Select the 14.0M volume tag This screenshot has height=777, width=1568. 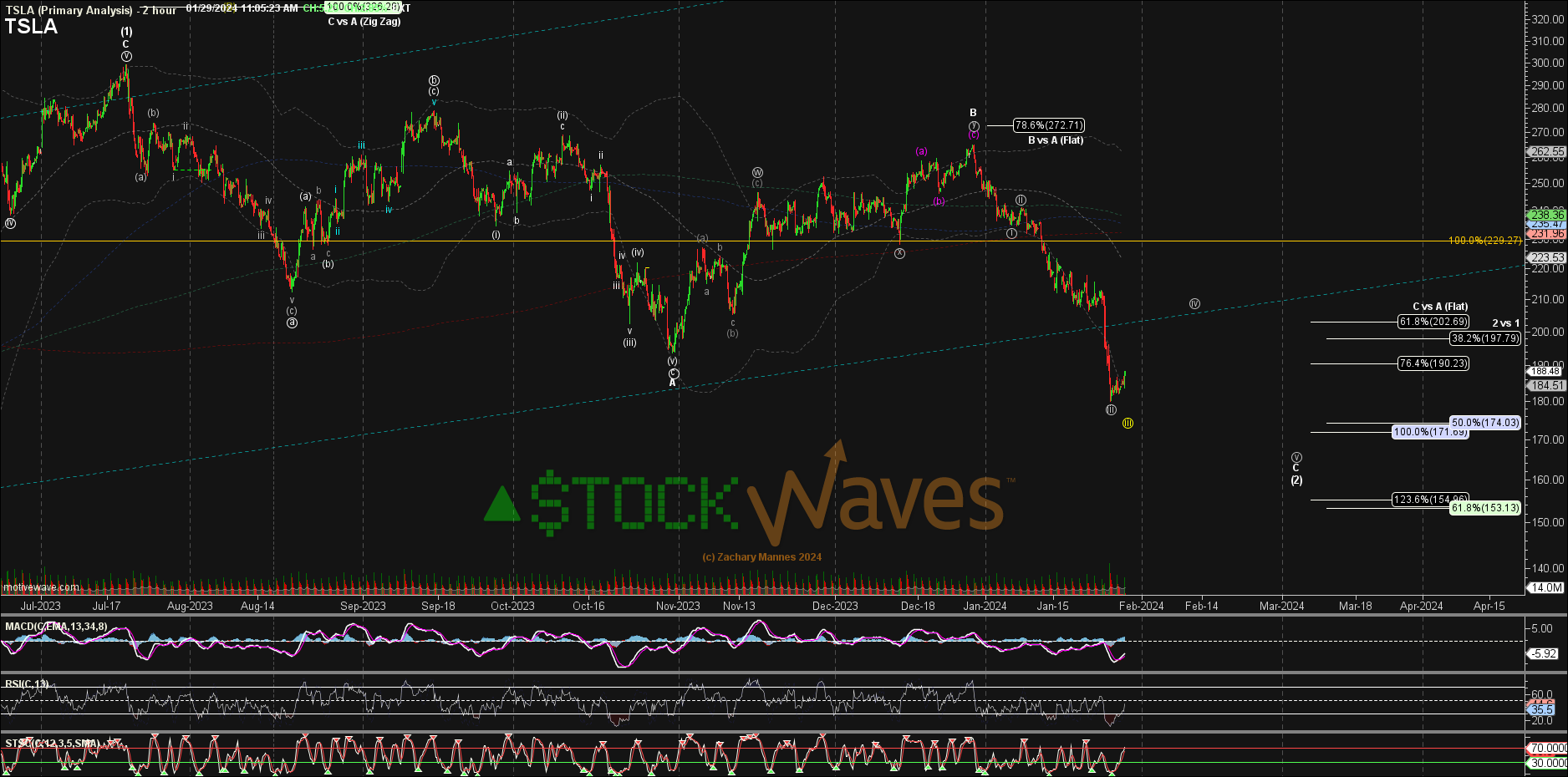point(1546,587)
